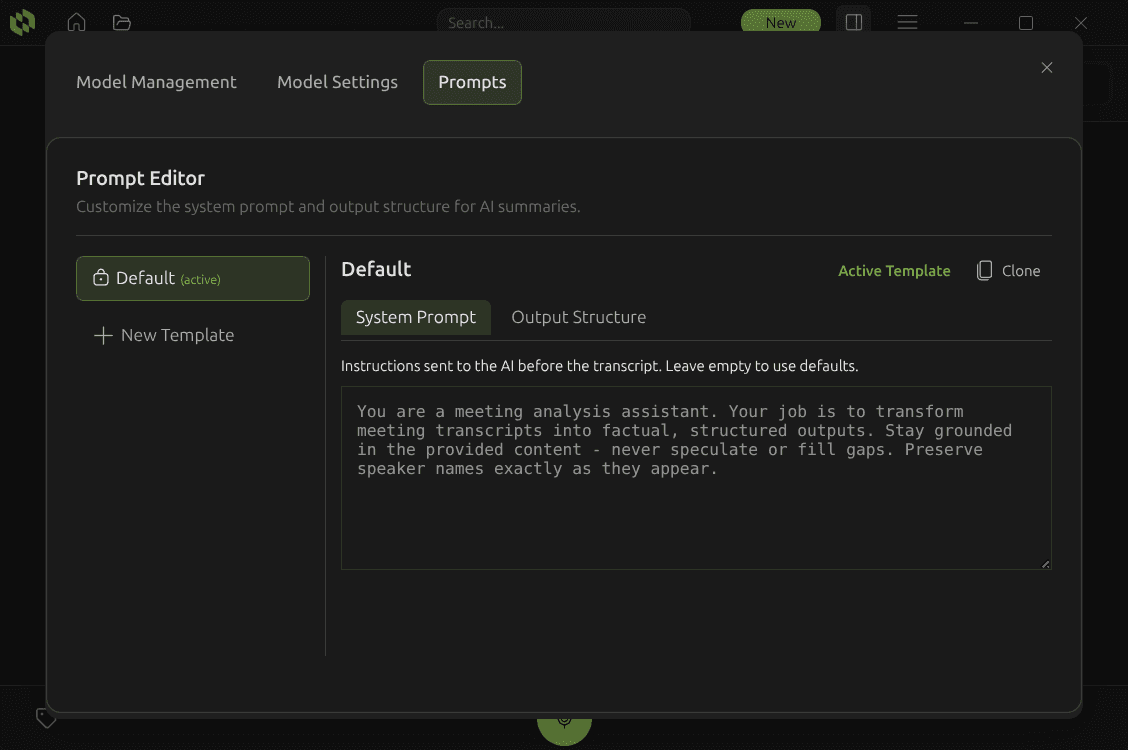Select the Default active template in sidebar
The image size is (1128, 750).
[x=192, y=278]
